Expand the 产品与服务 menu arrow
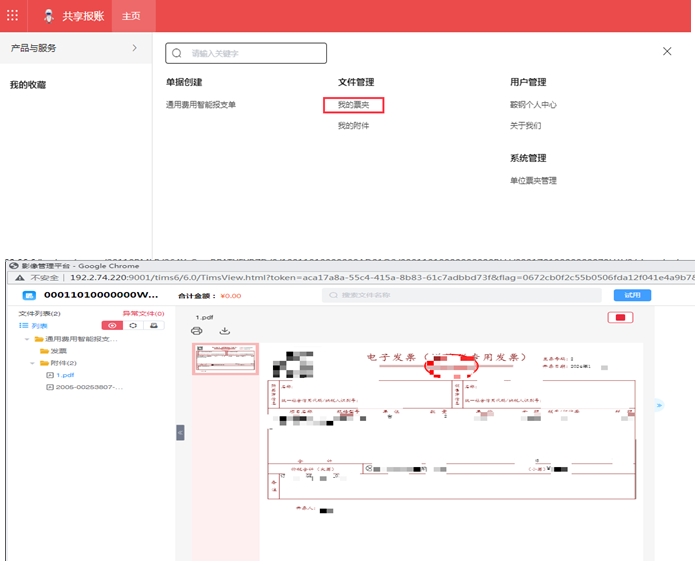 (134, 48)
